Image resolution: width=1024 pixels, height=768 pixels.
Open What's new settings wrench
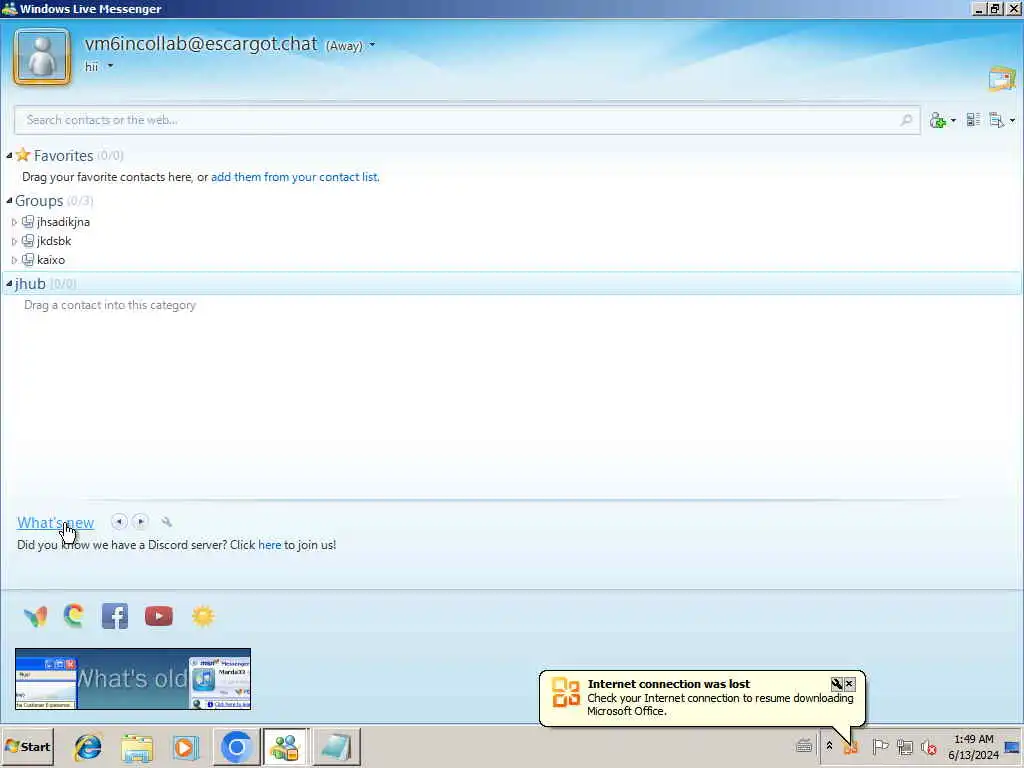coord(167,522)
